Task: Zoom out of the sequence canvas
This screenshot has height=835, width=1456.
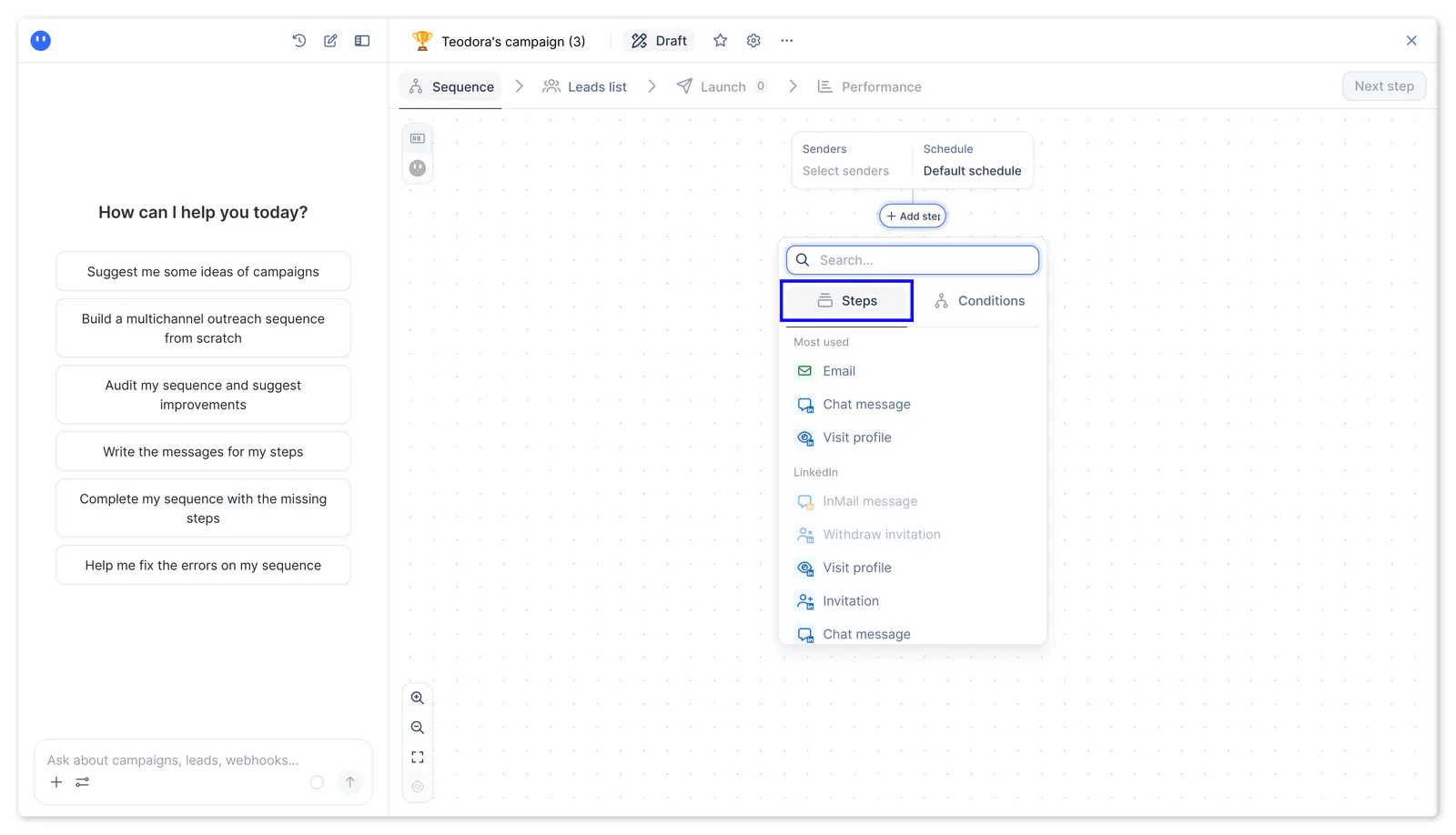Action: click(418, 728)
